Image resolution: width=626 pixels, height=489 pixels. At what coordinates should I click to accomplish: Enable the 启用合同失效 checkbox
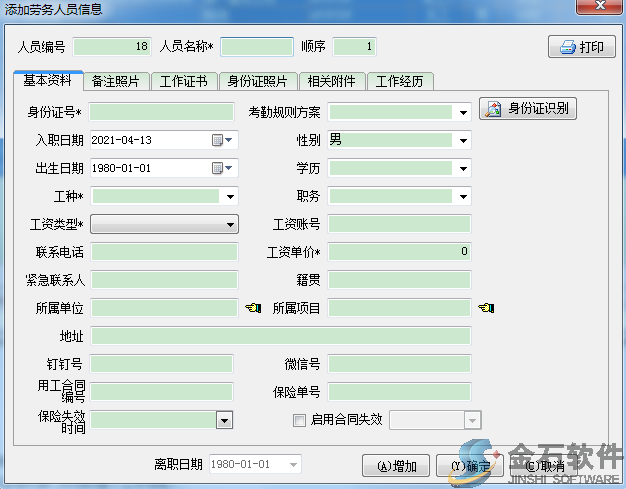tap(299, 420)
